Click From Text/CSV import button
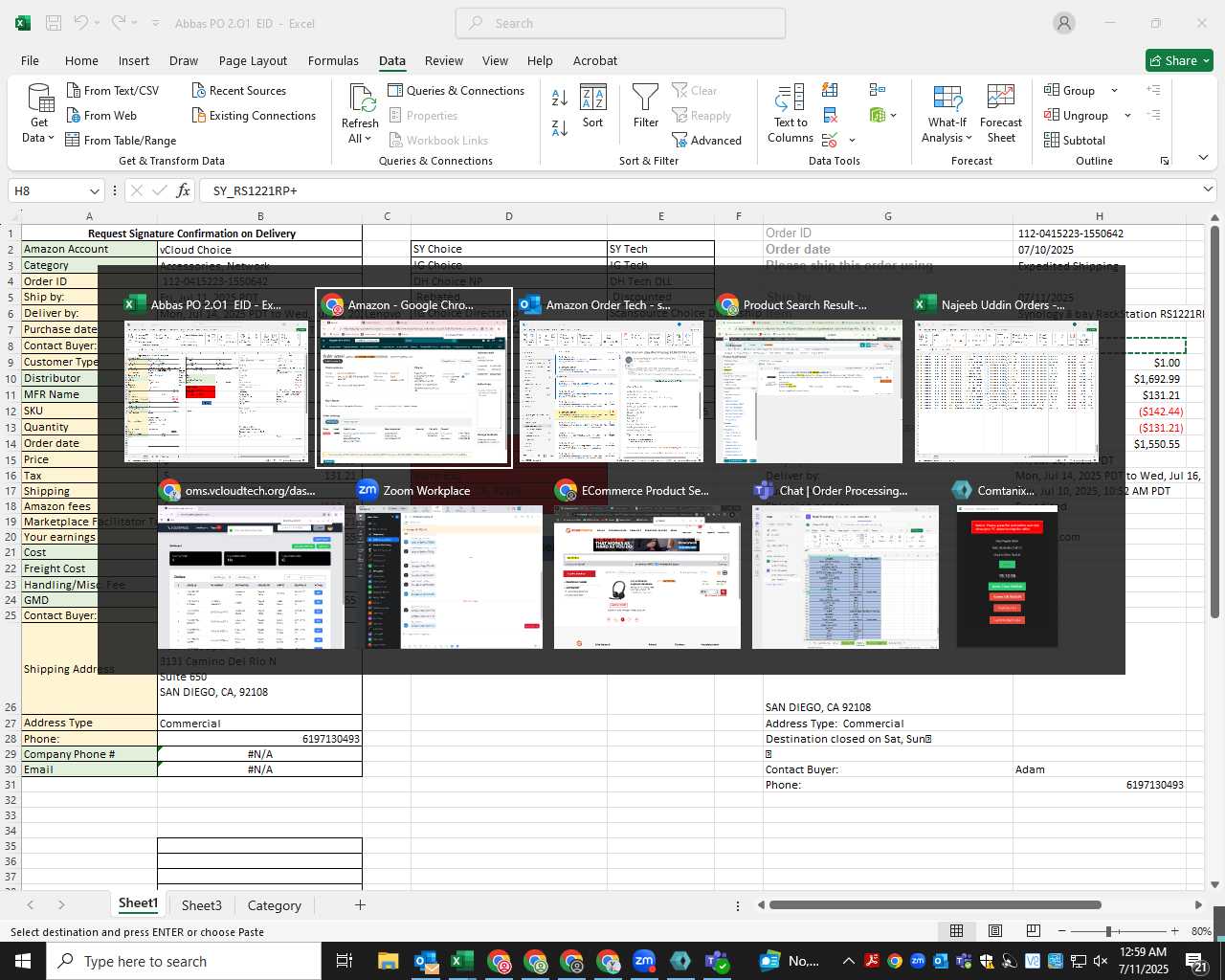Viewport: 1225px width, 980px height. tap(113, 91)
